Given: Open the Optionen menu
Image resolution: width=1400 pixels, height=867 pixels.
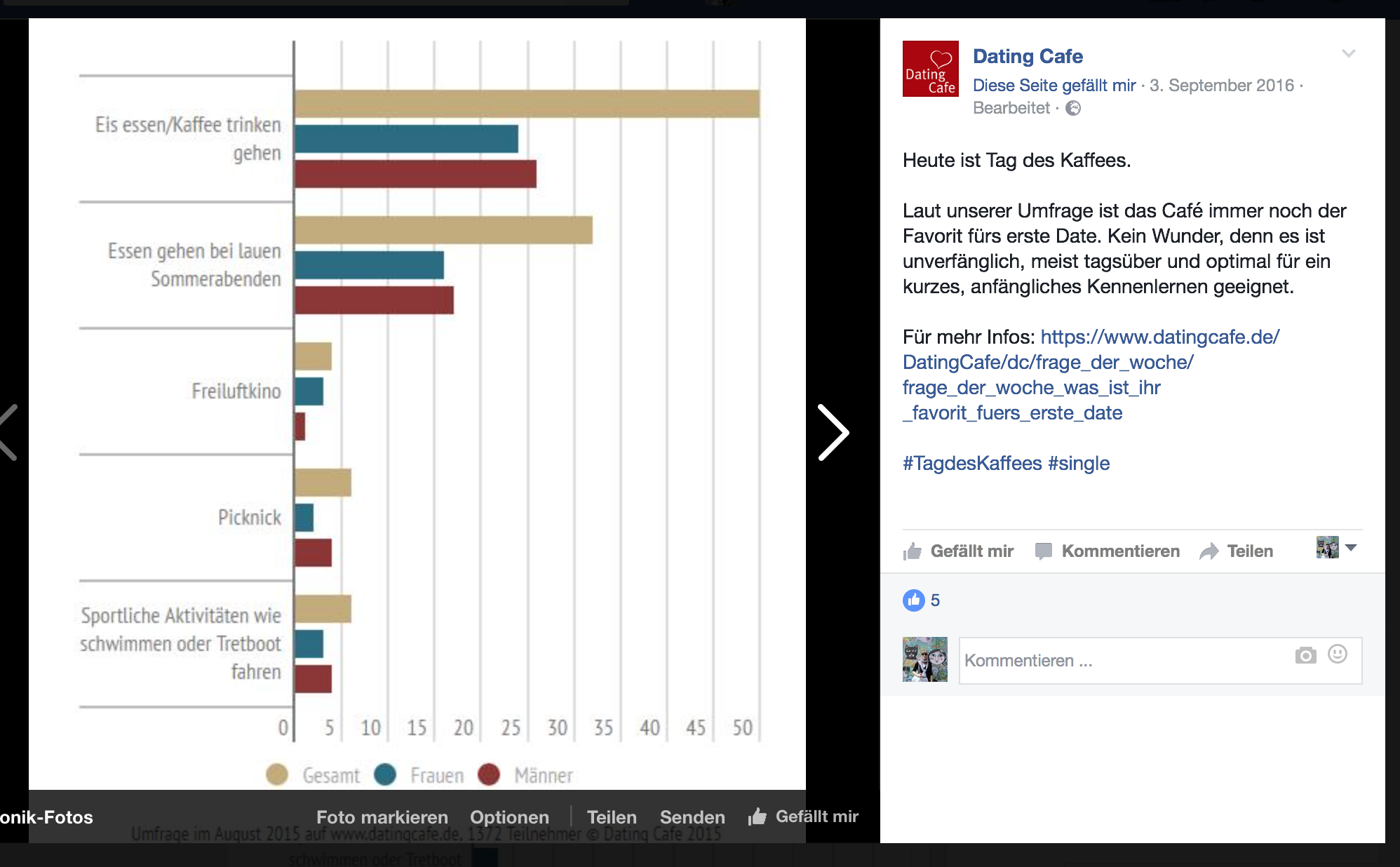Looking at the screenshot, I should point(509,817).
